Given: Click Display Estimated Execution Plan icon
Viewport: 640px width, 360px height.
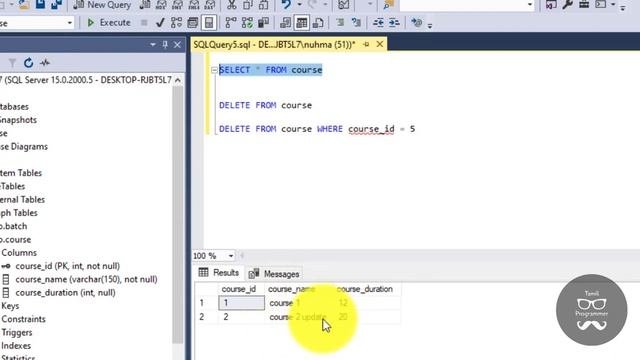Looking at the screenshot, I should [x=176, y=23].
